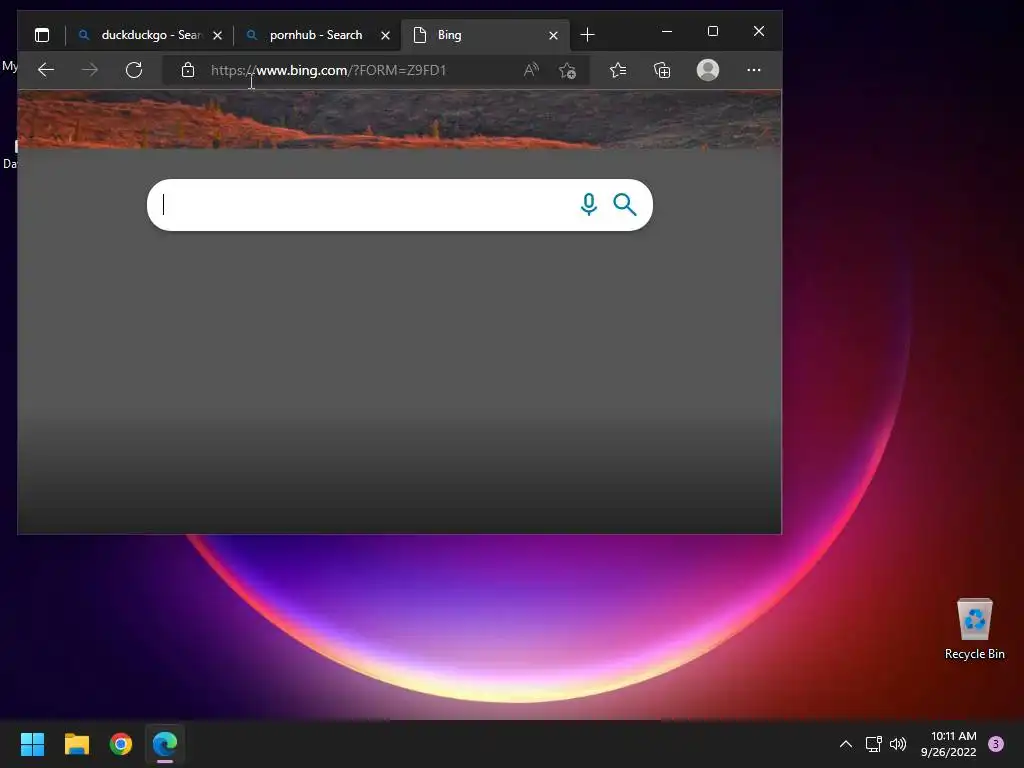Switch to the duckduckgo Search tab
The height and width of the screenshot is (768, 1024).
coord(150,35)
